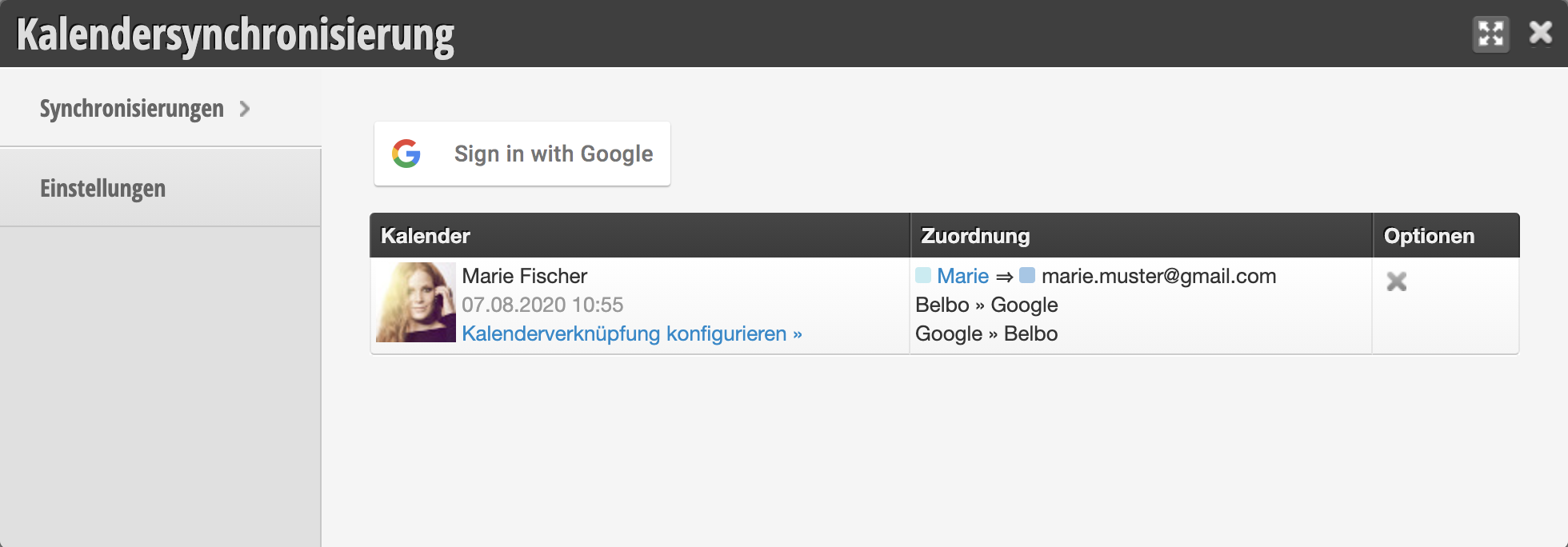Click the fullscreen expand icon
The image size is (1568, 547).
click(1491, 34)
